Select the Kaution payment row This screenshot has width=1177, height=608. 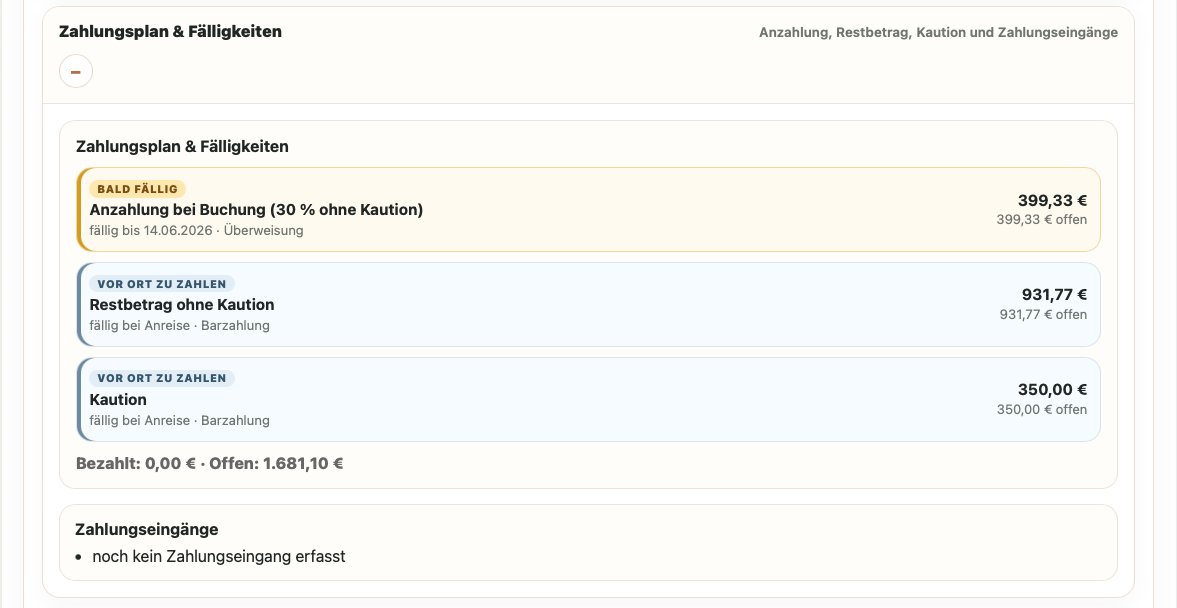click(588, 399)
